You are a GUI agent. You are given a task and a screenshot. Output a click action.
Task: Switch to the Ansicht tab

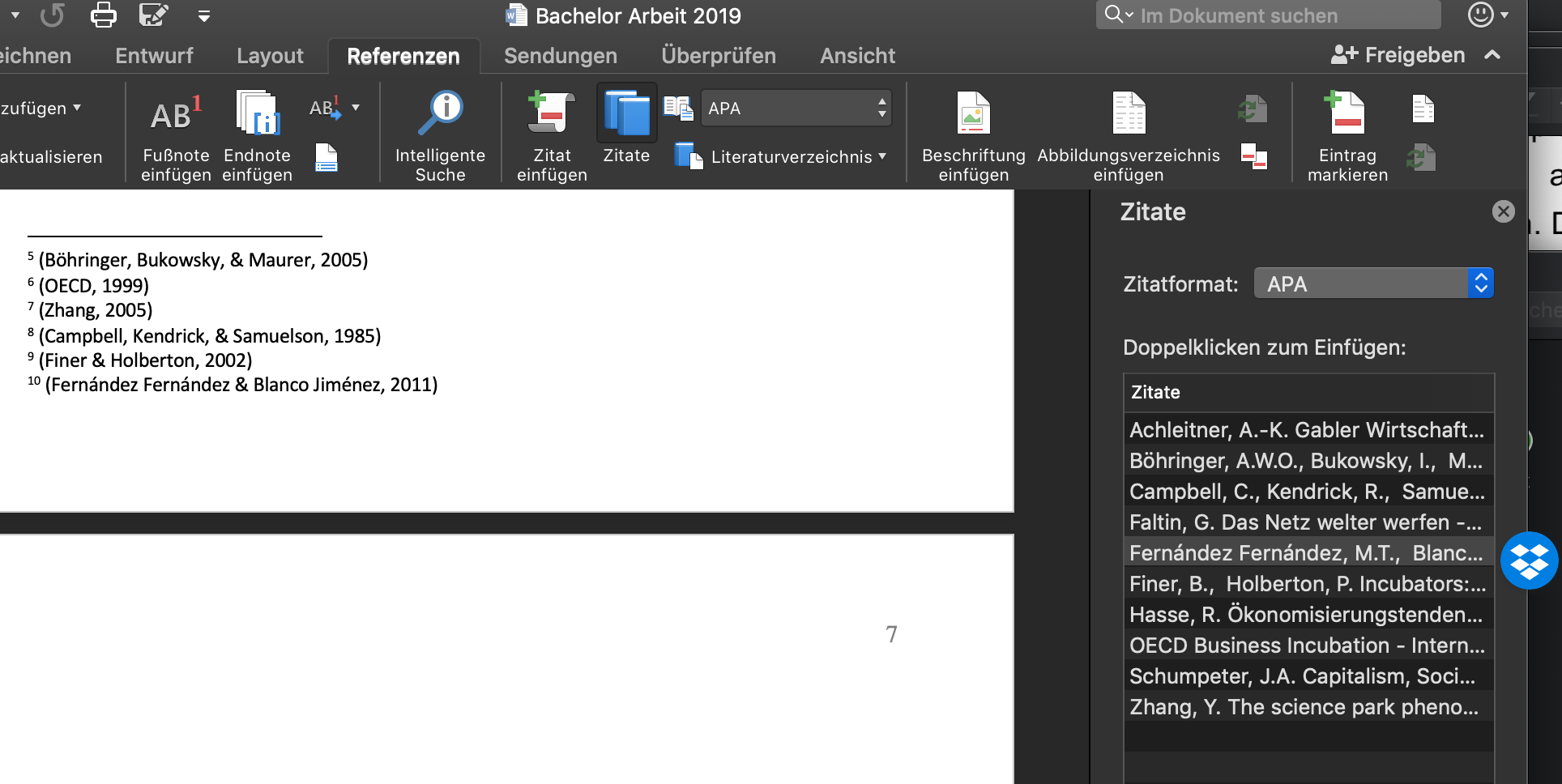(x=857, y=55)
